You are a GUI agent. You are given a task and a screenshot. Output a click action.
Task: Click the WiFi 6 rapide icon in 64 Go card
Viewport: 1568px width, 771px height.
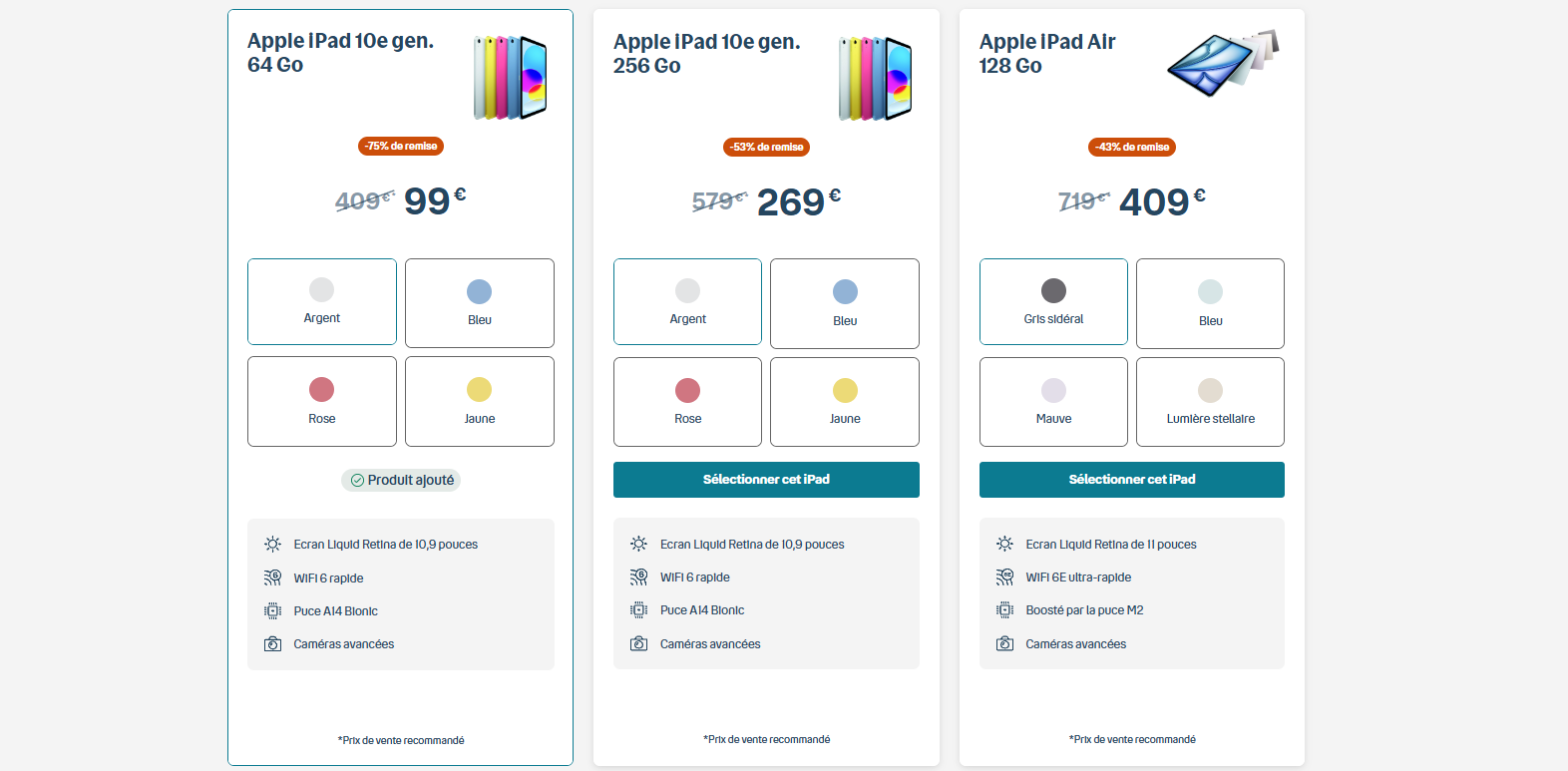(272, 578)
